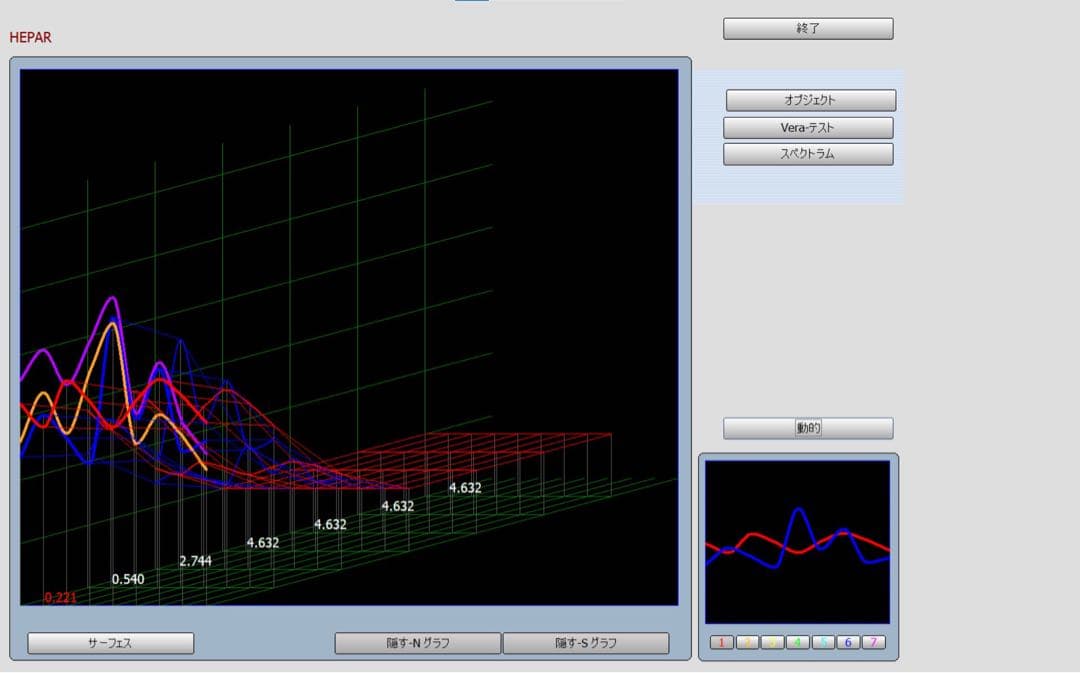Open the オブジェクト (Object) view
The width and height of the screenshot is (1080, 673).
tap(810, 100)
